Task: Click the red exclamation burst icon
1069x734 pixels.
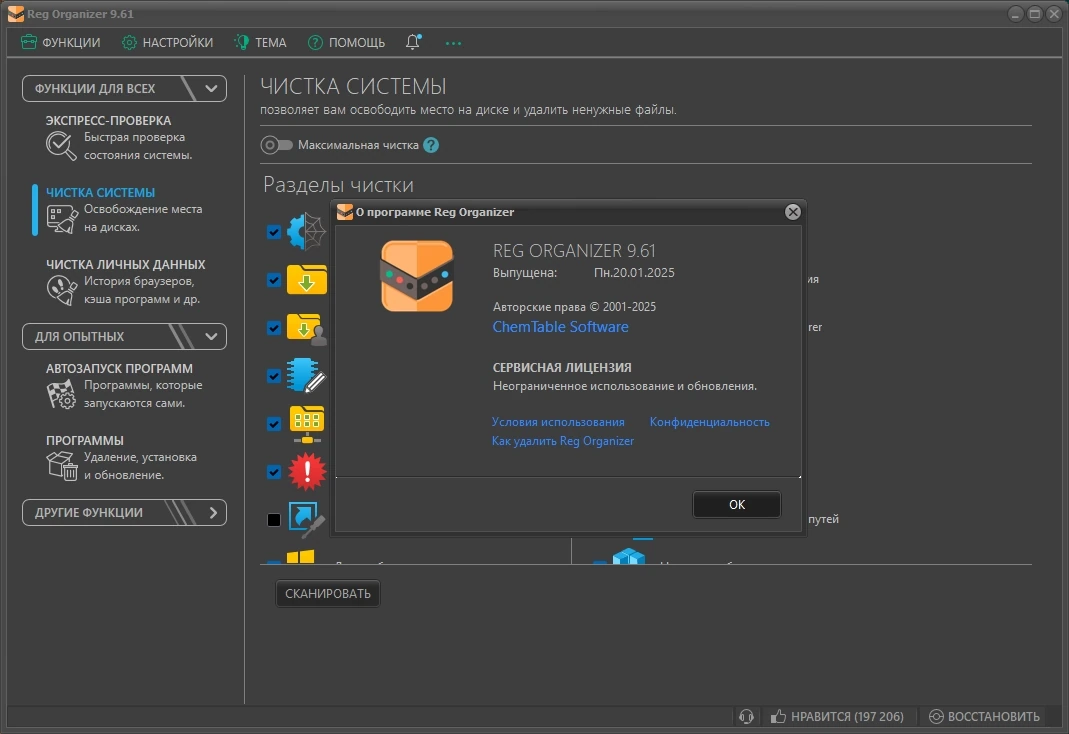Action: click(307, 472)
